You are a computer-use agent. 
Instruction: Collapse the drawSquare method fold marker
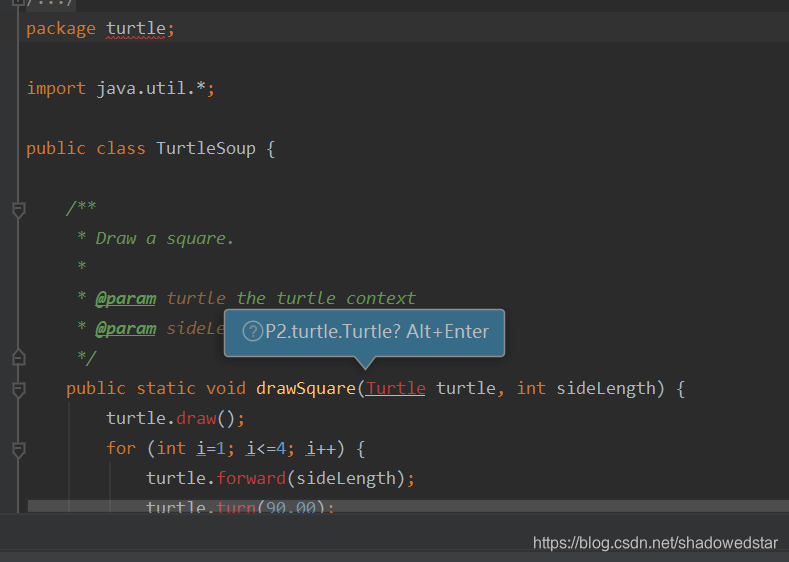pos(19,390)
